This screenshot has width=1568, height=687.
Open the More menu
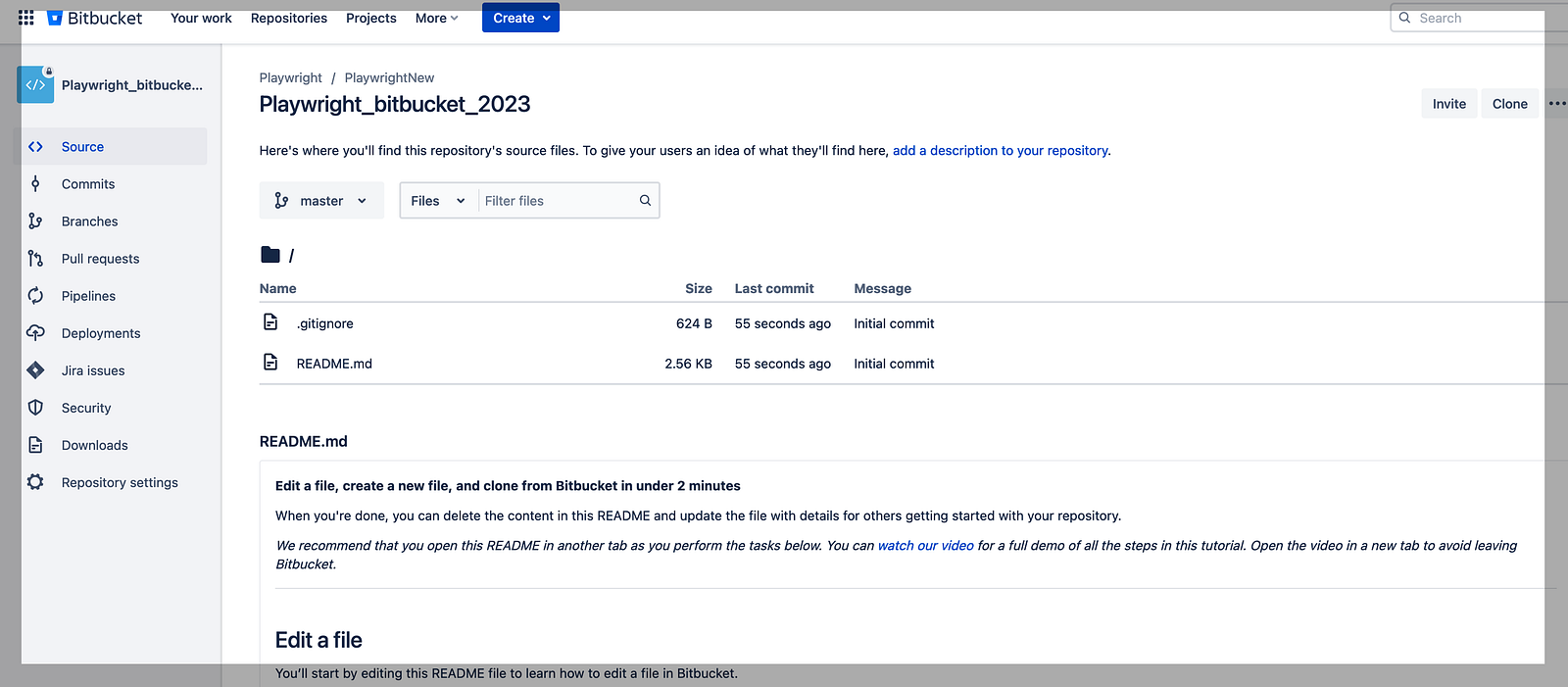(436, 18)
